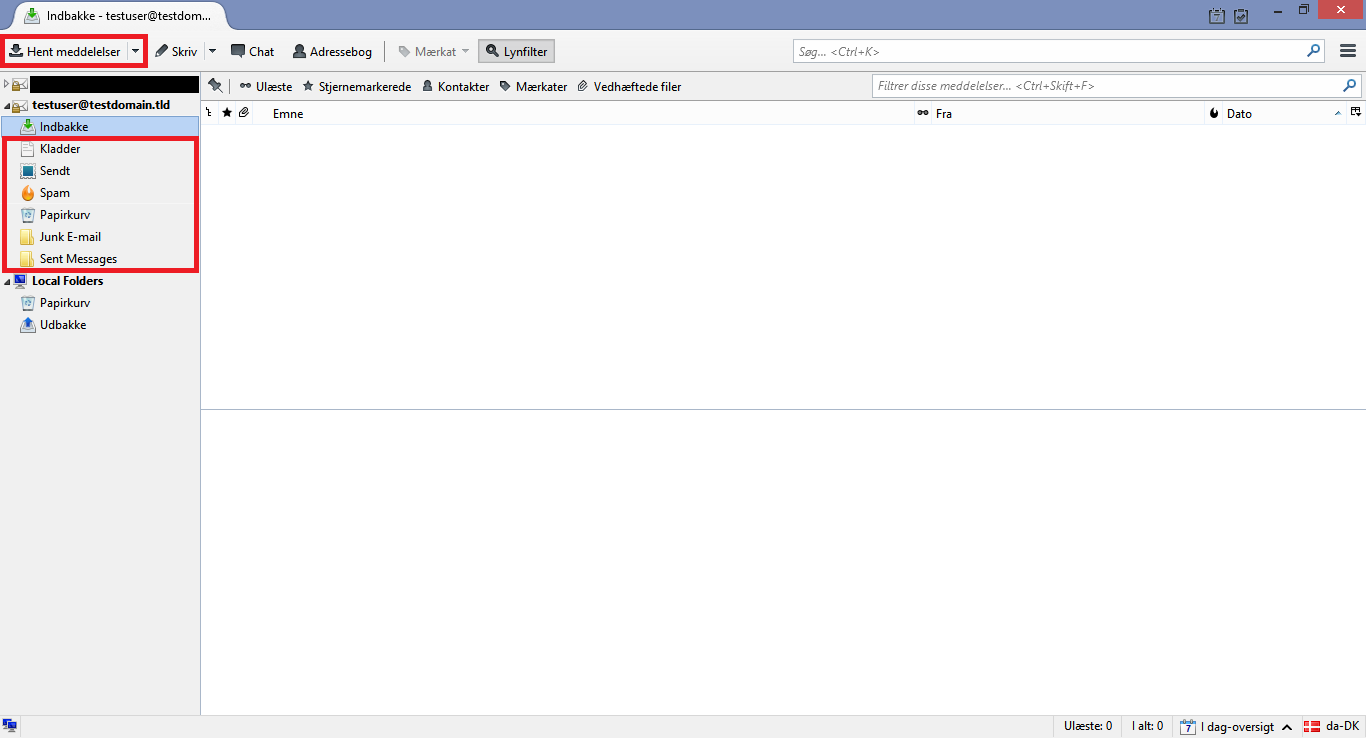
Task: Click the I alt: 0 status text
Action: [x=1146, y=726]
